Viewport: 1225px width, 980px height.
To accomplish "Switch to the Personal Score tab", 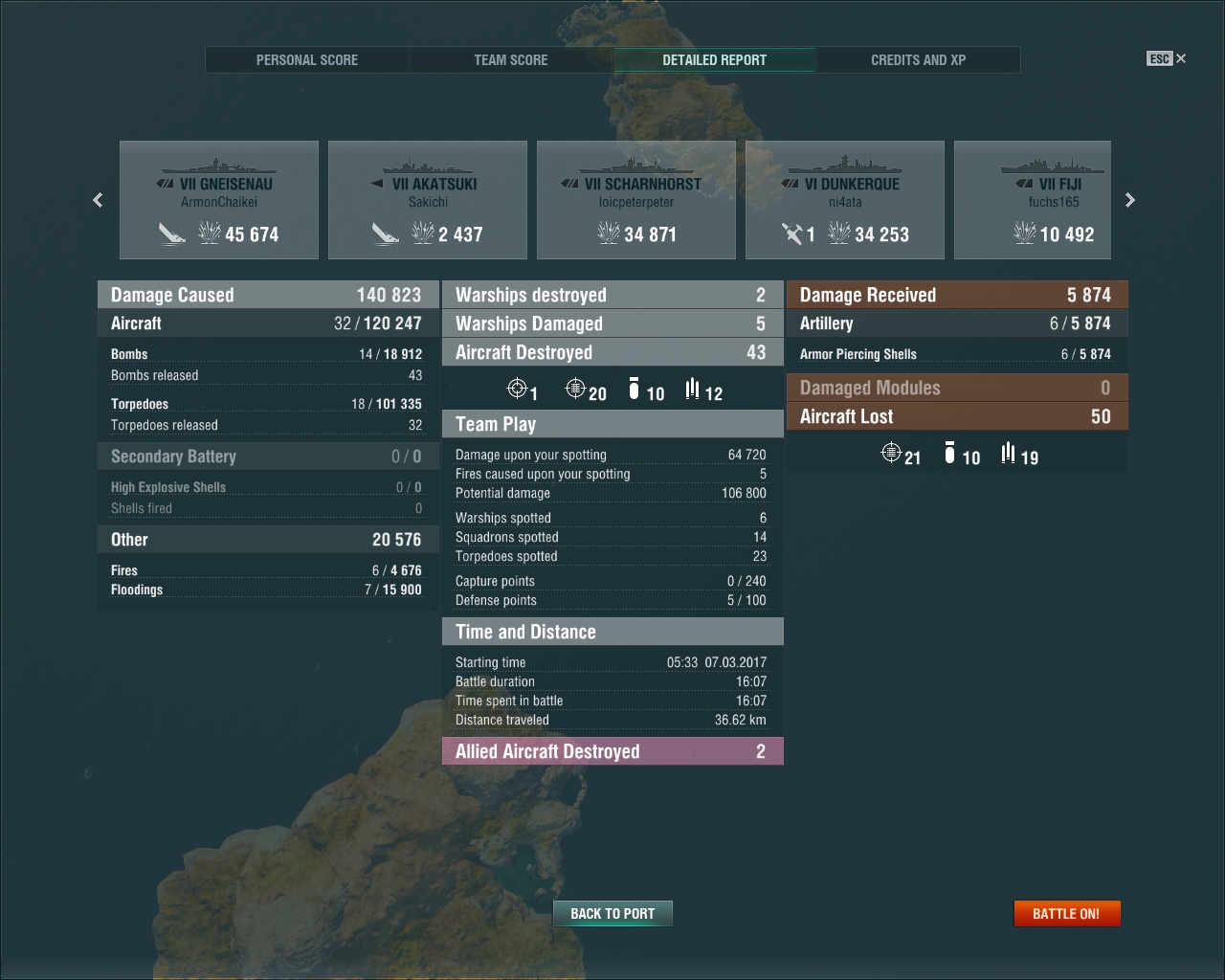I will [307, 59].
